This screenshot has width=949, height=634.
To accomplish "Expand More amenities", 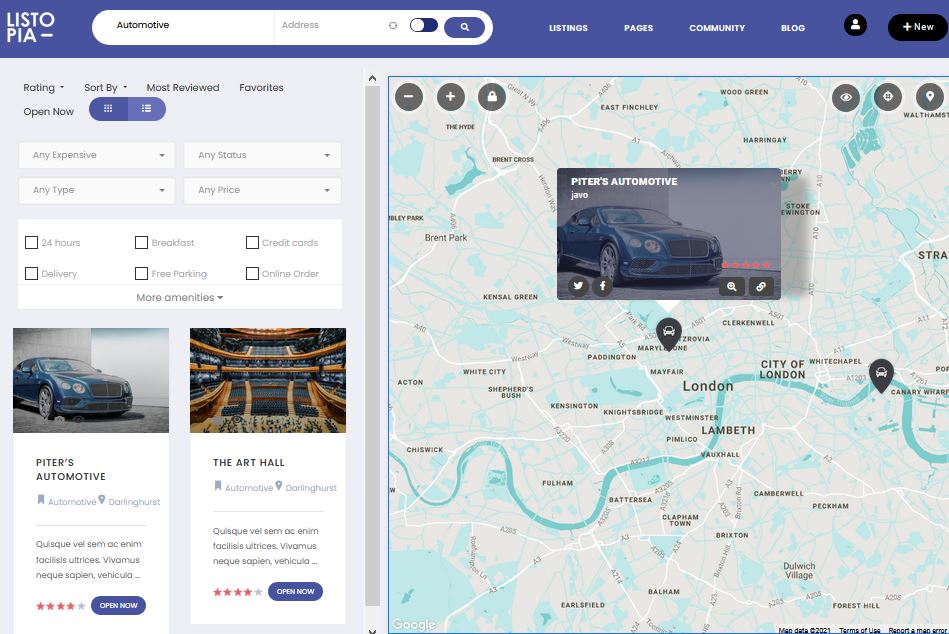I will tap(180, 298).
